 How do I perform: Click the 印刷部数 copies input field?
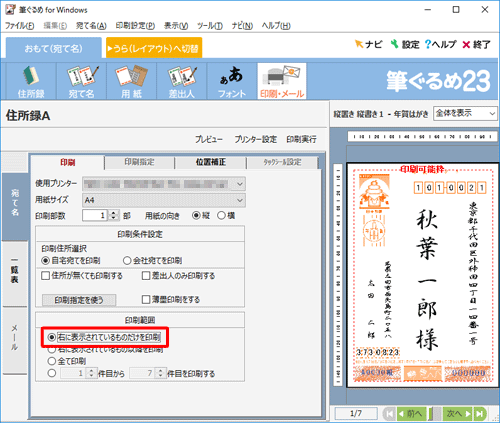(x=96, y=215)
